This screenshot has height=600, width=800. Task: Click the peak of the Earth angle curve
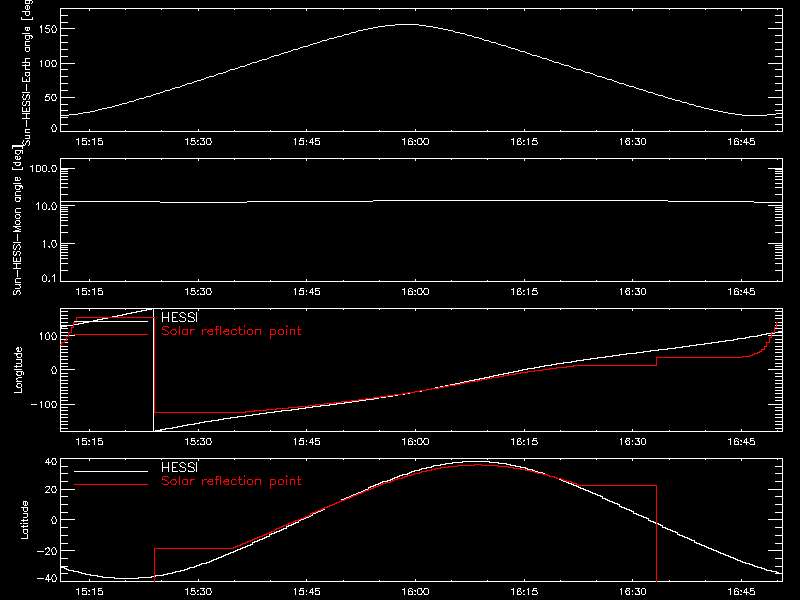[x=408, y=24]
